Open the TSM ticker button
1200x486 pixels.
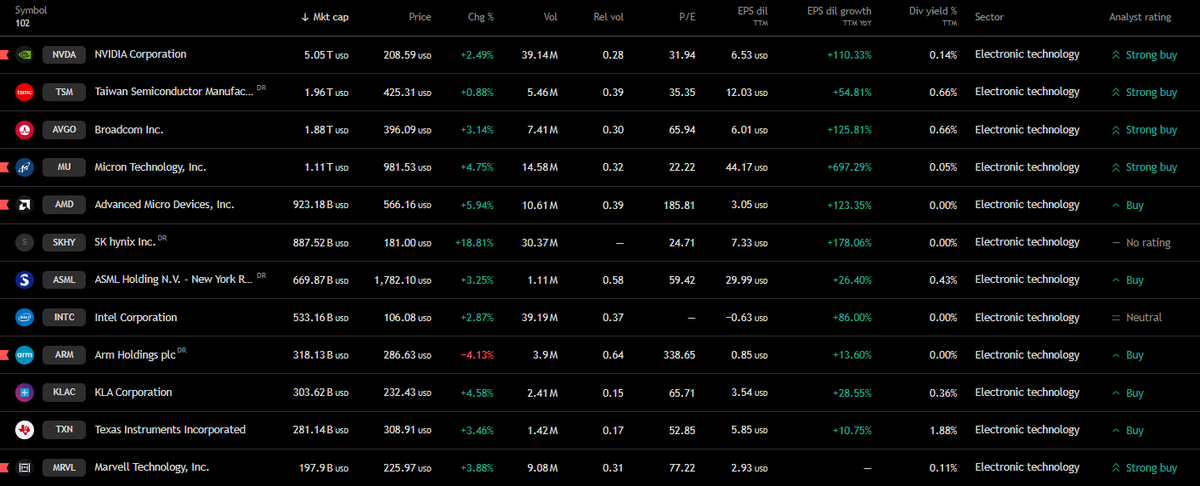(64, 92)
